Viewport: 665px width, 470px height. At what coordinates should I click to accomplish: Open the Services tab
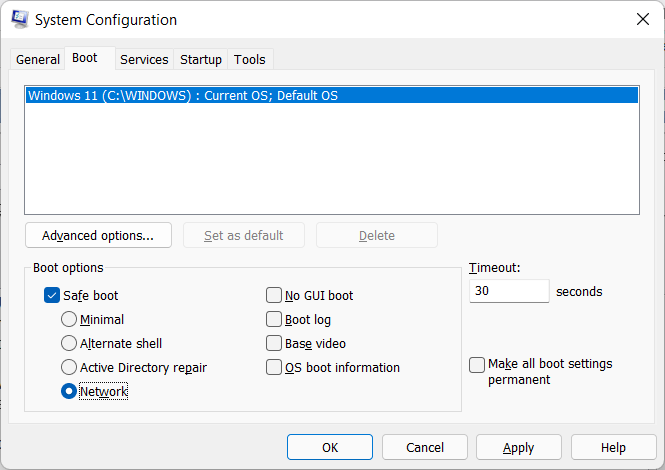tap(144, 60)
